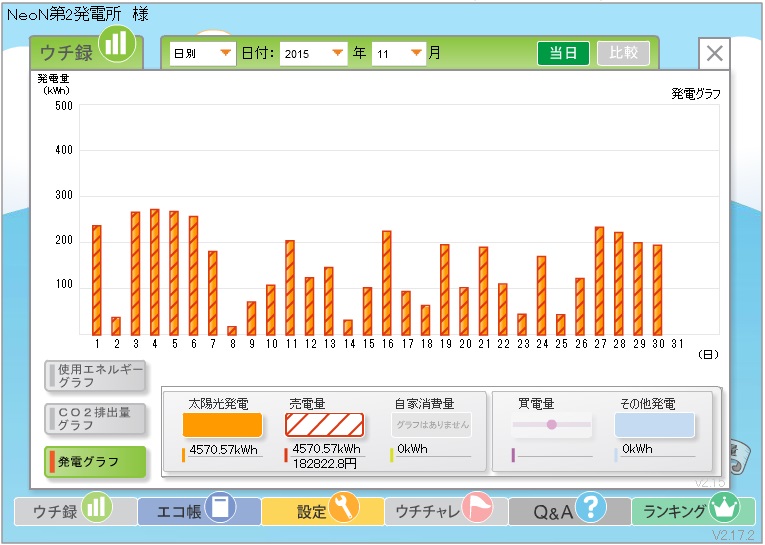765x545 pixels.
Task: Open the 日別 period dropdown
Action: coord(202,53)
